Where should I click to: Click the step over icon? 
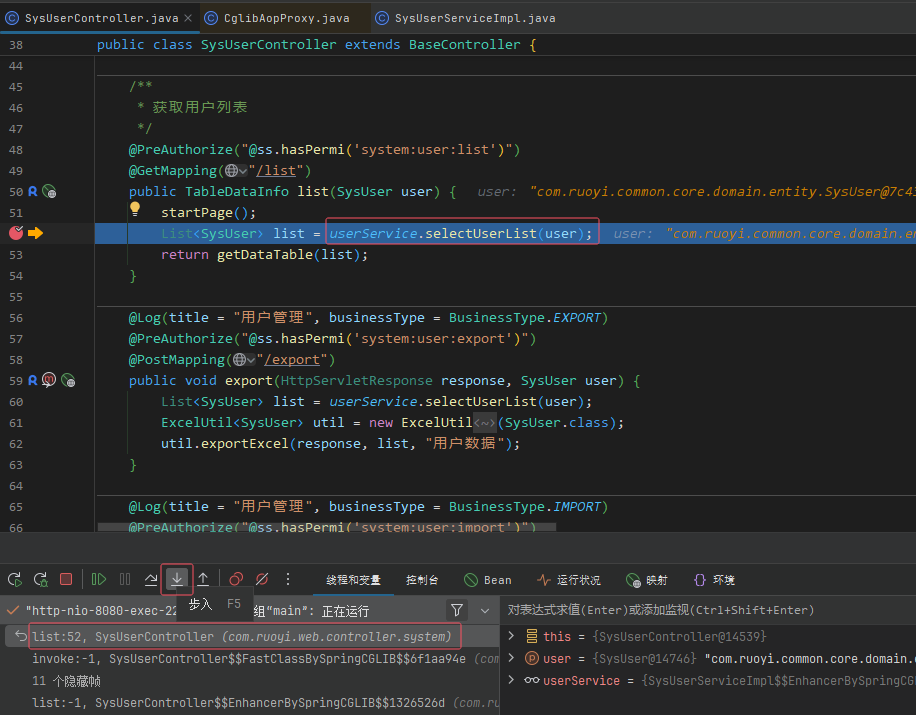pyautogui.click(x=151, y=579)
